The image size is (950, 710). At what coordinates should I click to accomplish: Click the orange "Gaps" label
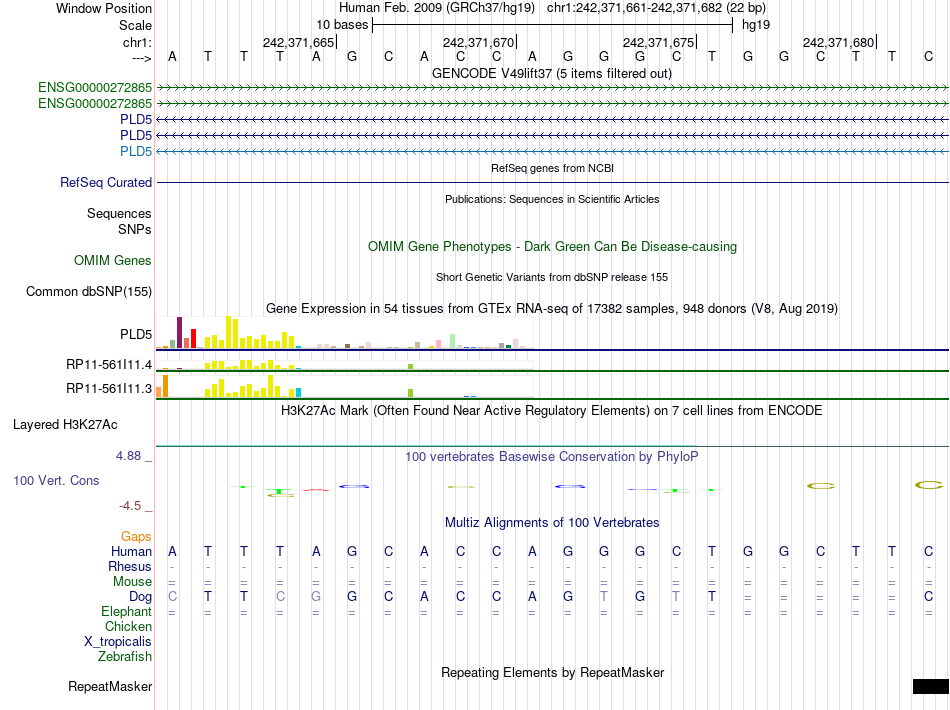tap(136, 536)
